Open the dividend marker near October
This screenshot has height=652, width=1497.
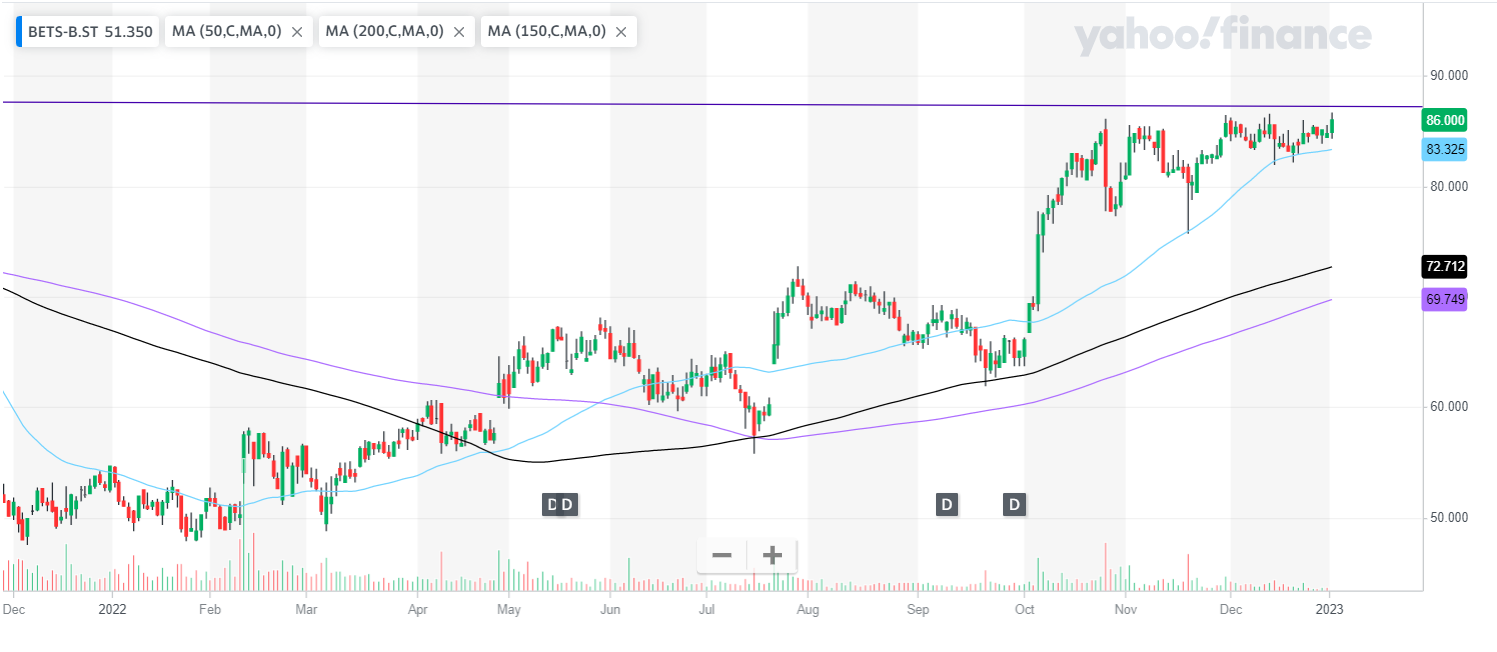[x=1015, y=504]
